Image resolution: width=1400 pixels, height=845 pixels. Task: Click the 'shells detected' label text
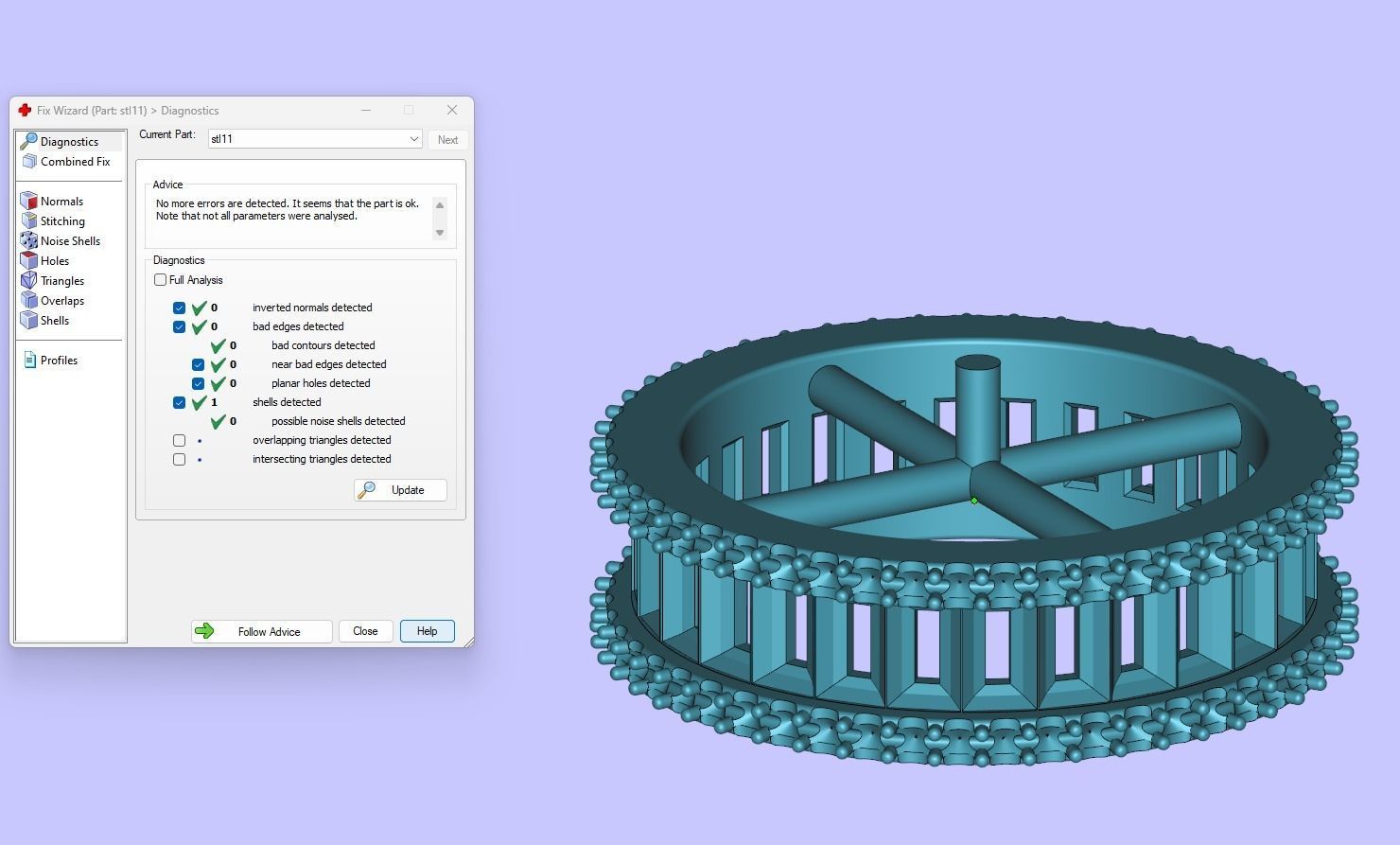click(x=287, y=402)
